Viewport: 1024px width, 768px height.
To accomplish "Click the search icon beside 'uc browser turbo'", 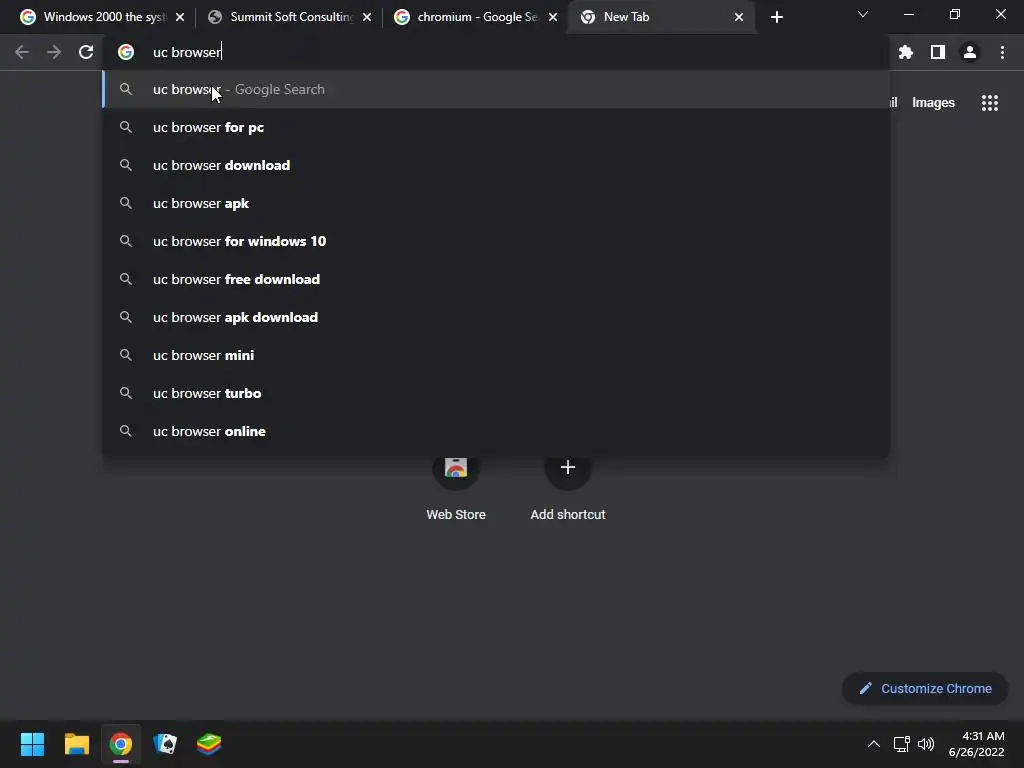I will (x=125, y=393).
